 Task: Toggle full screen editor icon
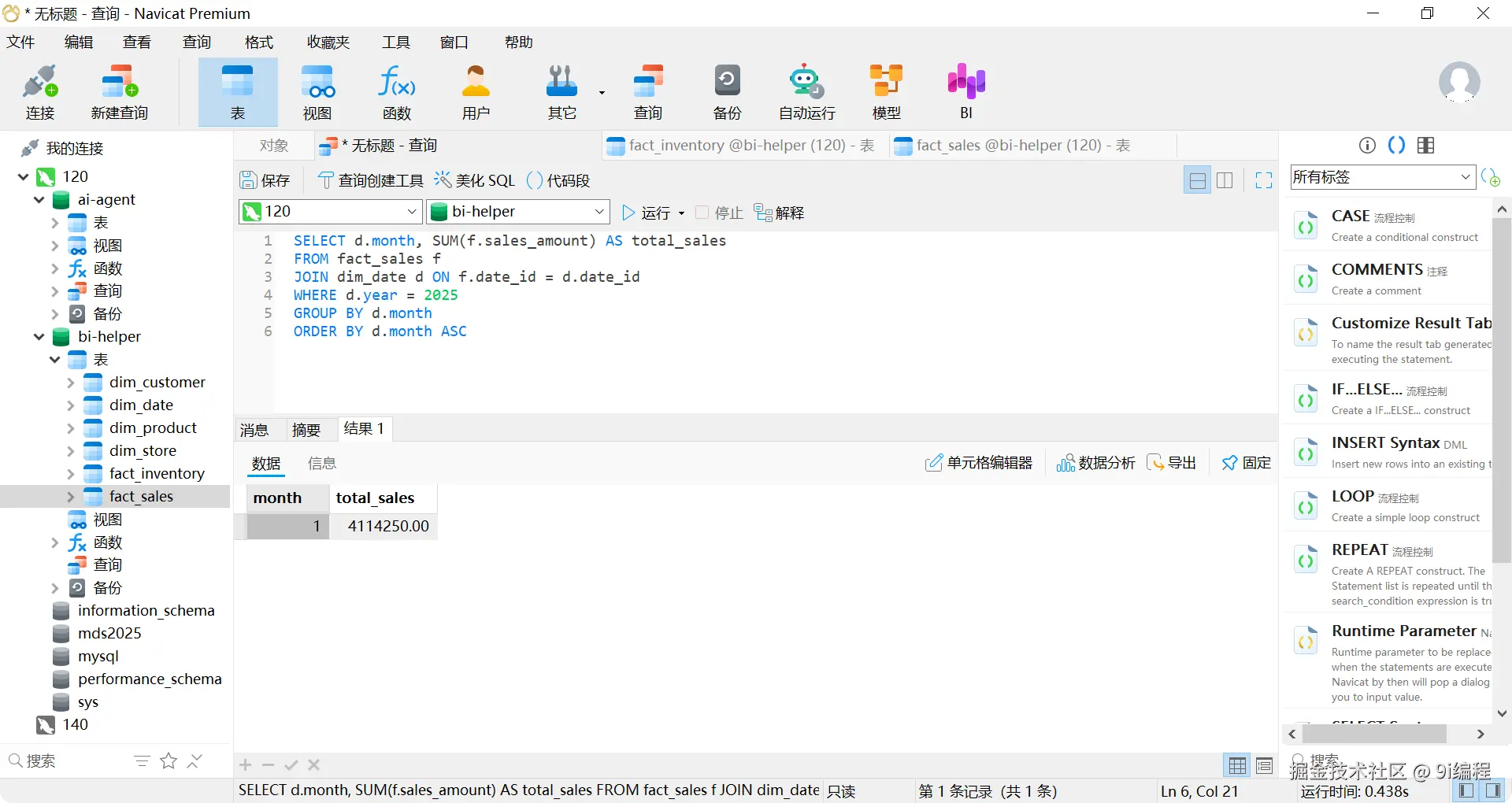pyautogui.click(x=1264, y=180)
